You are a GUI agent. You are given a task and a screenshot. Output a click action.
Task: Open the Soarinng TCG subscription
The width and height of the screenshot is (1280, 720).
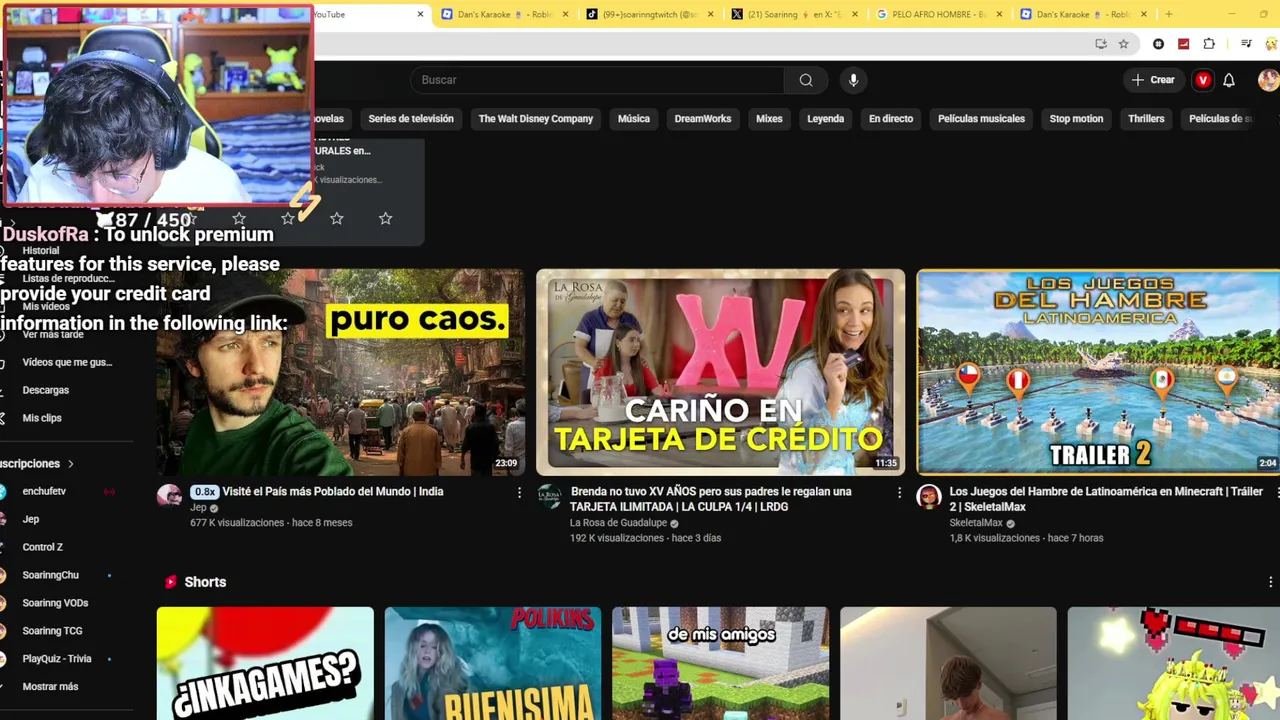pyautogui.click(x=52, y=631)
